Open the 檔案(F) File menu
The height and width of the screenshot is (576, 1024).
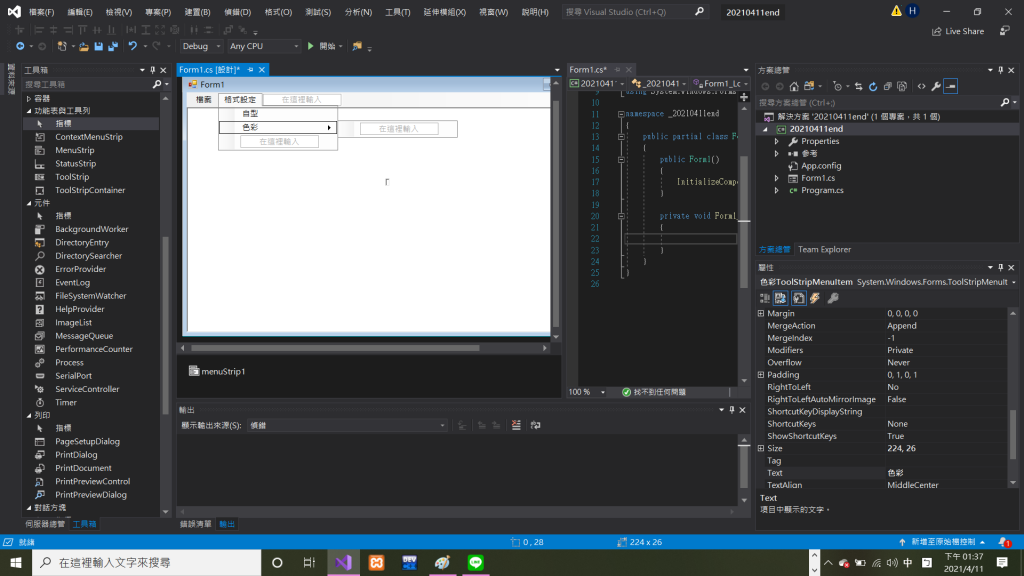(x=41, y=12)
